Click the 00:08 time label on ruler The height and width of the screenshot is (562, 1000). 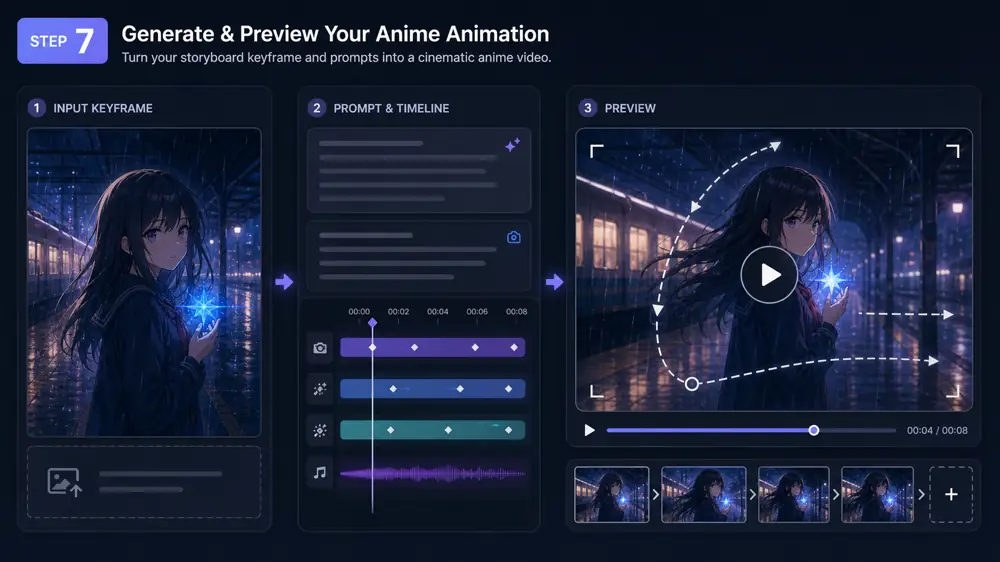point(517,312)
